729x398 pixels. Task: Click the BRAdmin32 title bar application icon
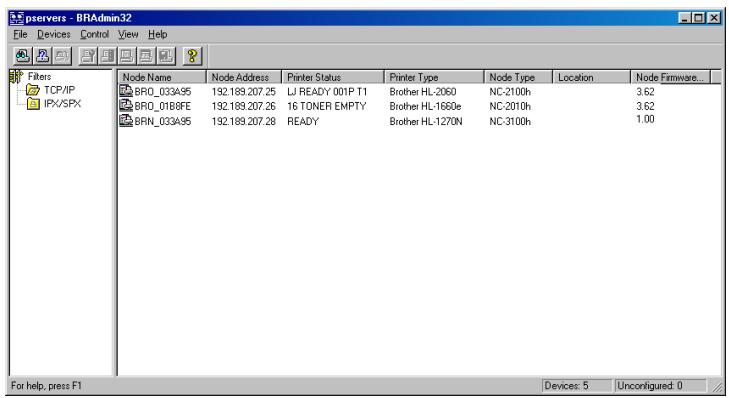pos(16,18)
